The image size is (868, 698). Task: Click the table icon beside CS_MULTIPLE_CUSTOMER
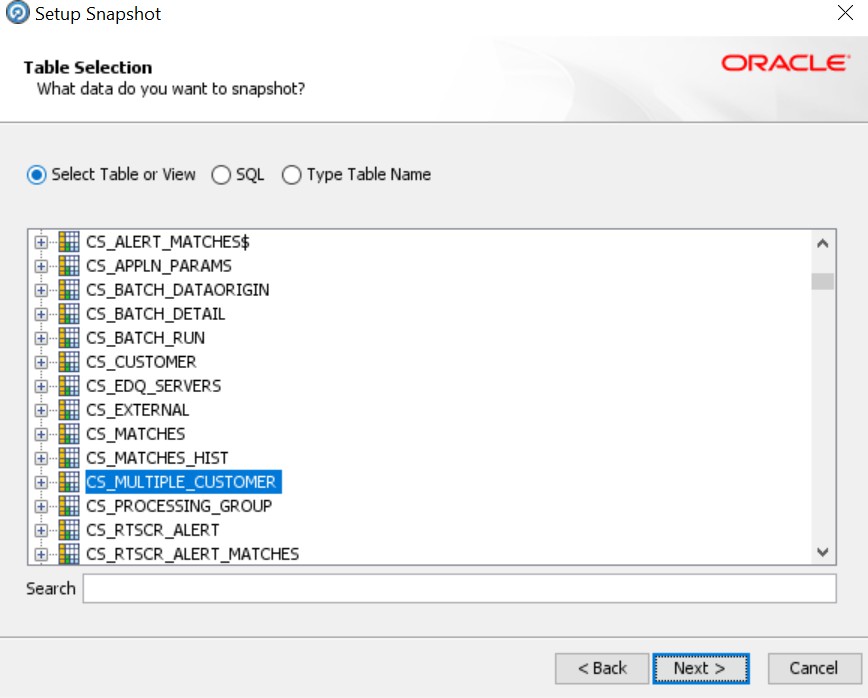point(69,482)
